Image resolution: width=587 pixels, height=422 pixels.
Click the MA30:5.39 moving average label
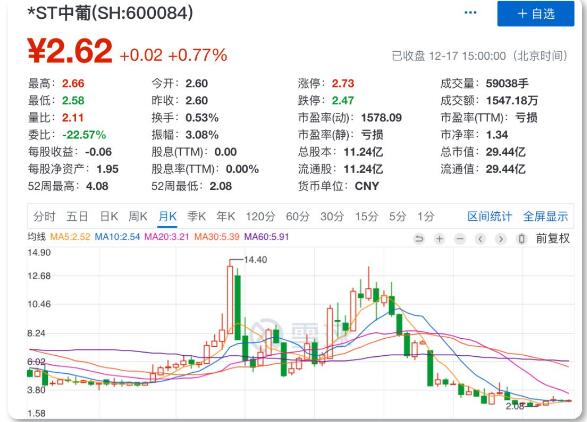pyautogui.click(x=217, y=237)
